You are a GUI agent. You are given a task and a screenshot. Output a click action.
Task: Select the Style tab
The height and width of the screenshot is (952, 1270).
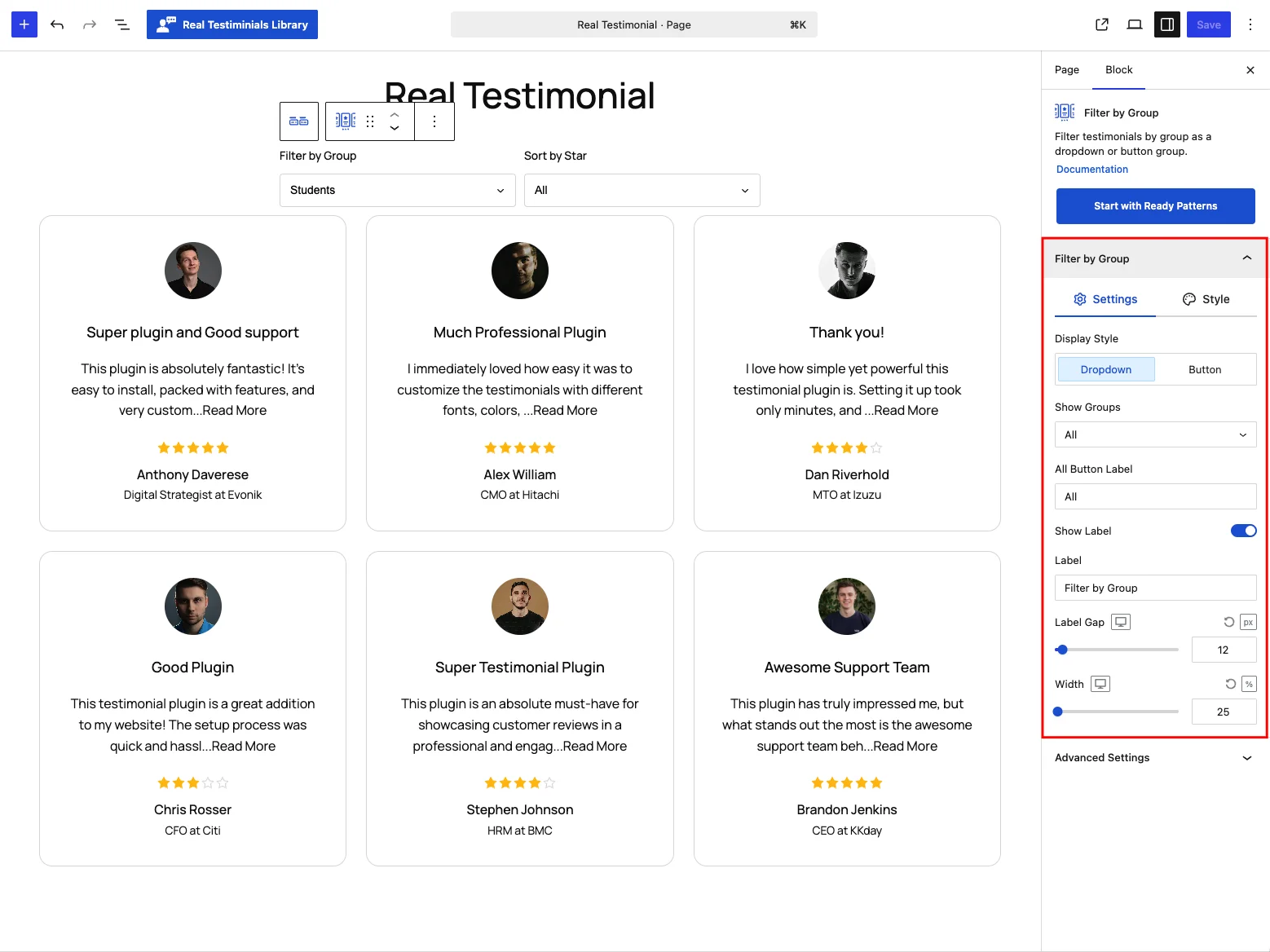pos(1206,299)
